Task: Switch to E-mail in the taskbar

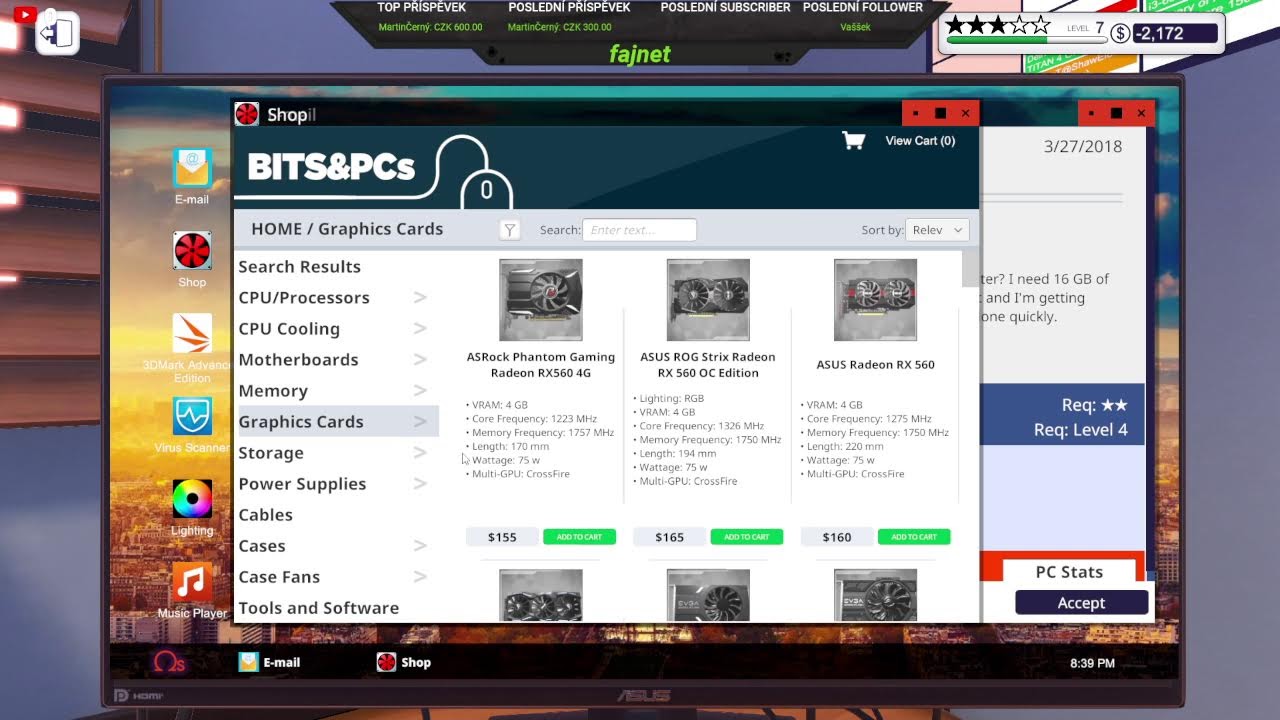Action: point(269,662)
